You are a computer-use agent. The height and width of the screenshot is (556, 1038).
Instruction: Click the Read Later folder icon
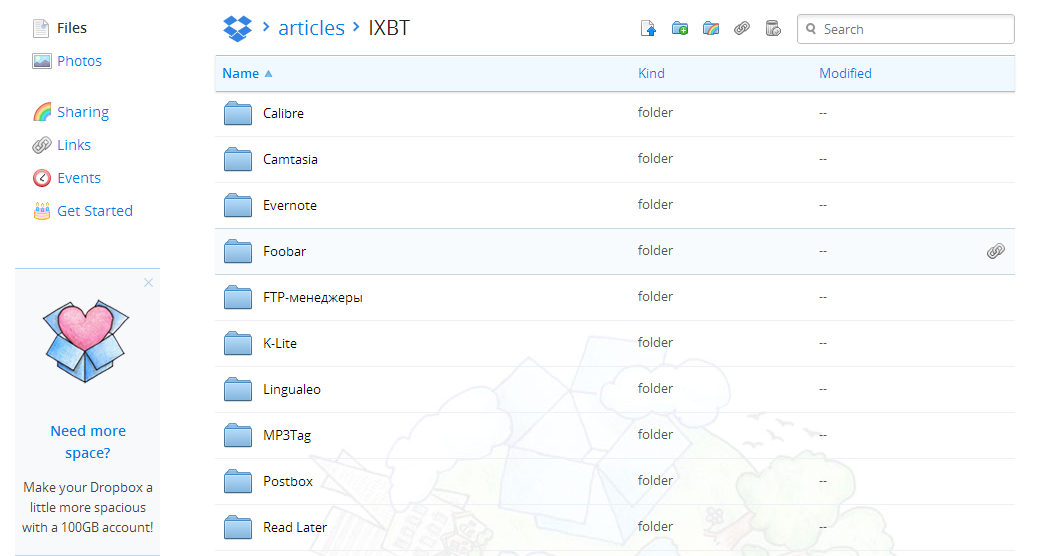(238, 528)
